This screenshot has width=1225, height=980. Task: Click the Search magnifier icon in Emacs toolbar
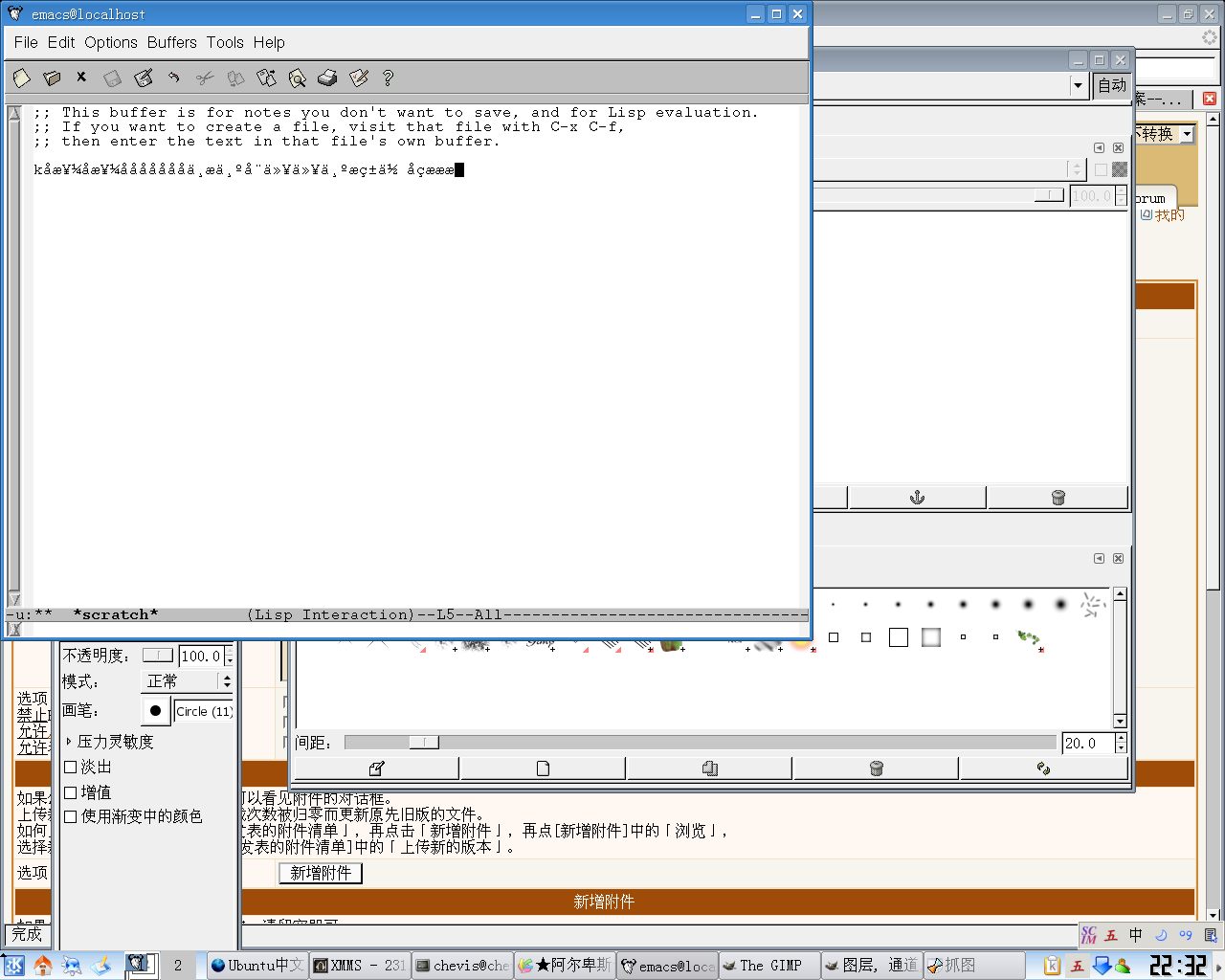pos(297,78)
